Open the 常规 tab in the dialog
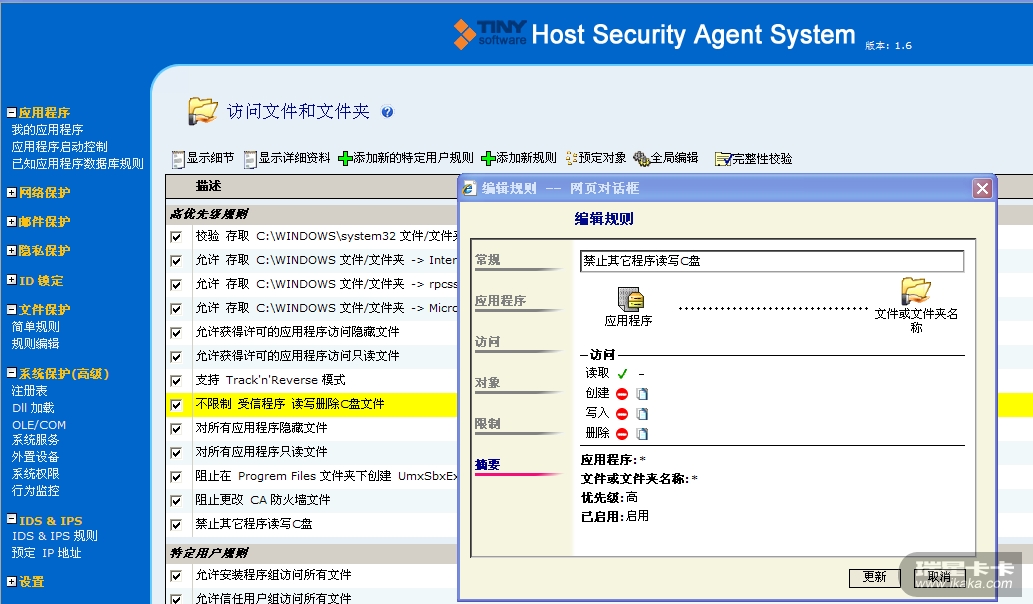 [x=488, y=260]
